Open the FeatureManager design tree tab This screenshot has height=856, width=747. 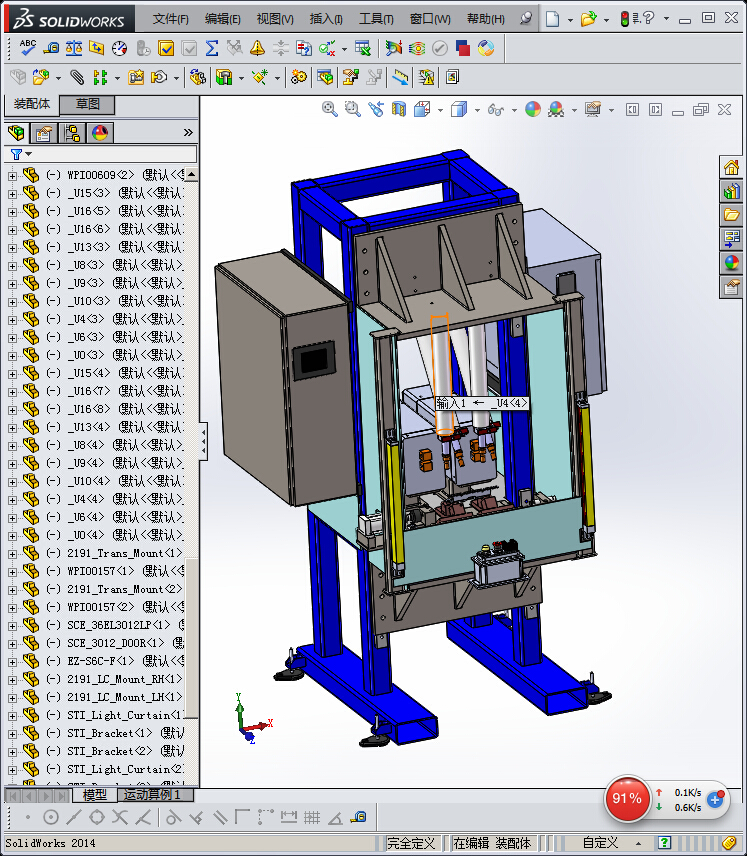coord(16,133)
